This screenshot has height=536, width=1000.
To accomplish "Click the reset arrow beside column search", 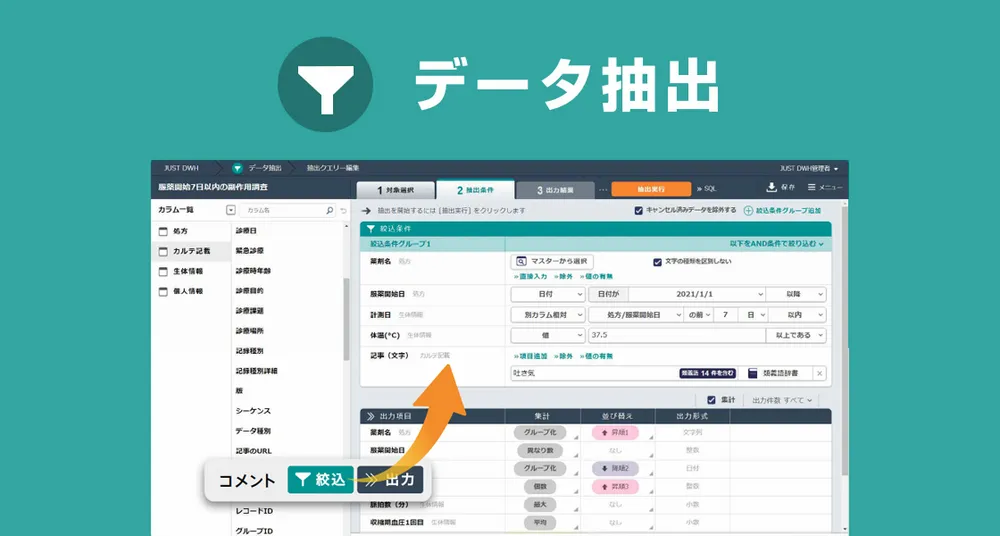I will pyautogui.click(x=343, y=210).
